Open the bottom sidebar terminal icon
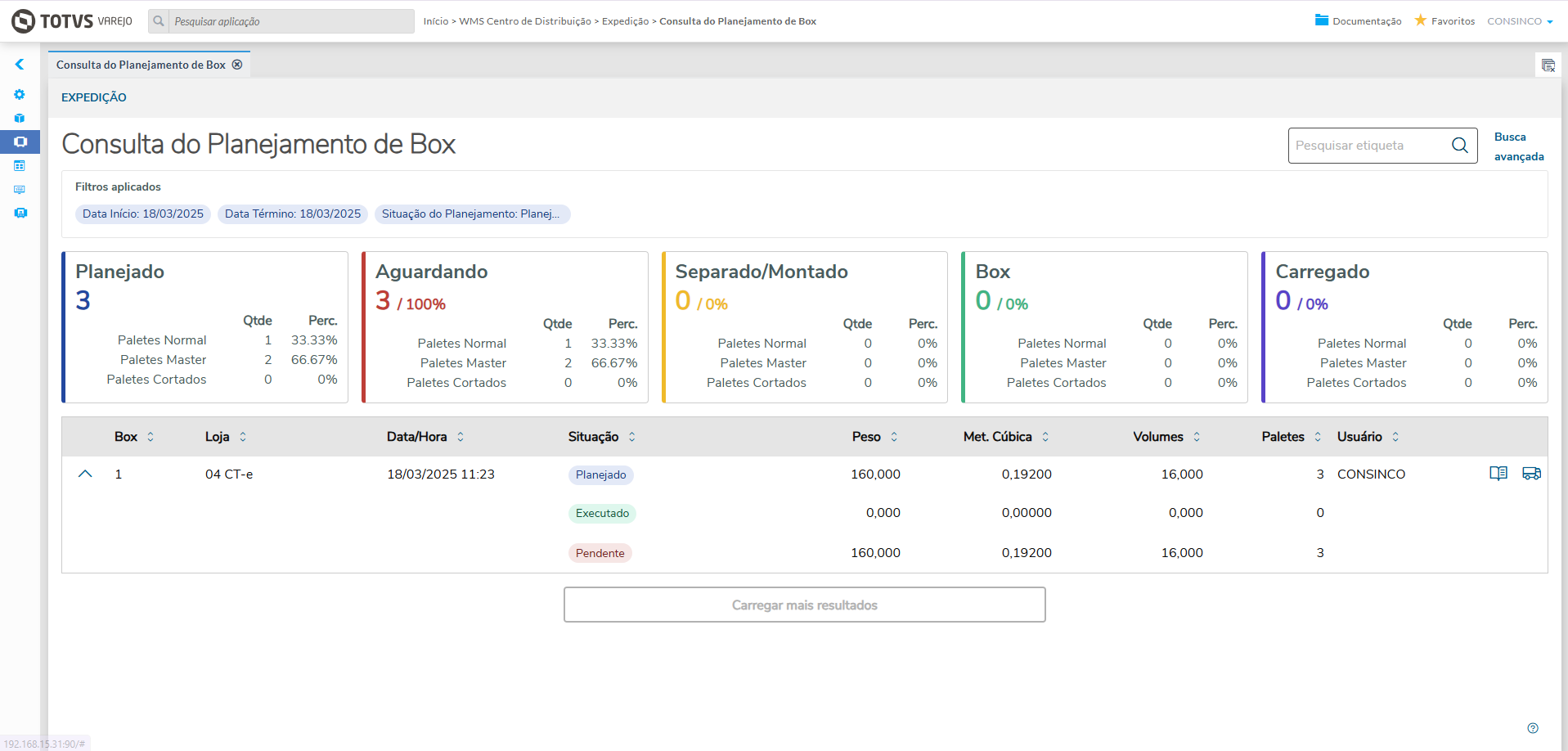Viewport: 1568px width, 751px height. tap(20, 214)
